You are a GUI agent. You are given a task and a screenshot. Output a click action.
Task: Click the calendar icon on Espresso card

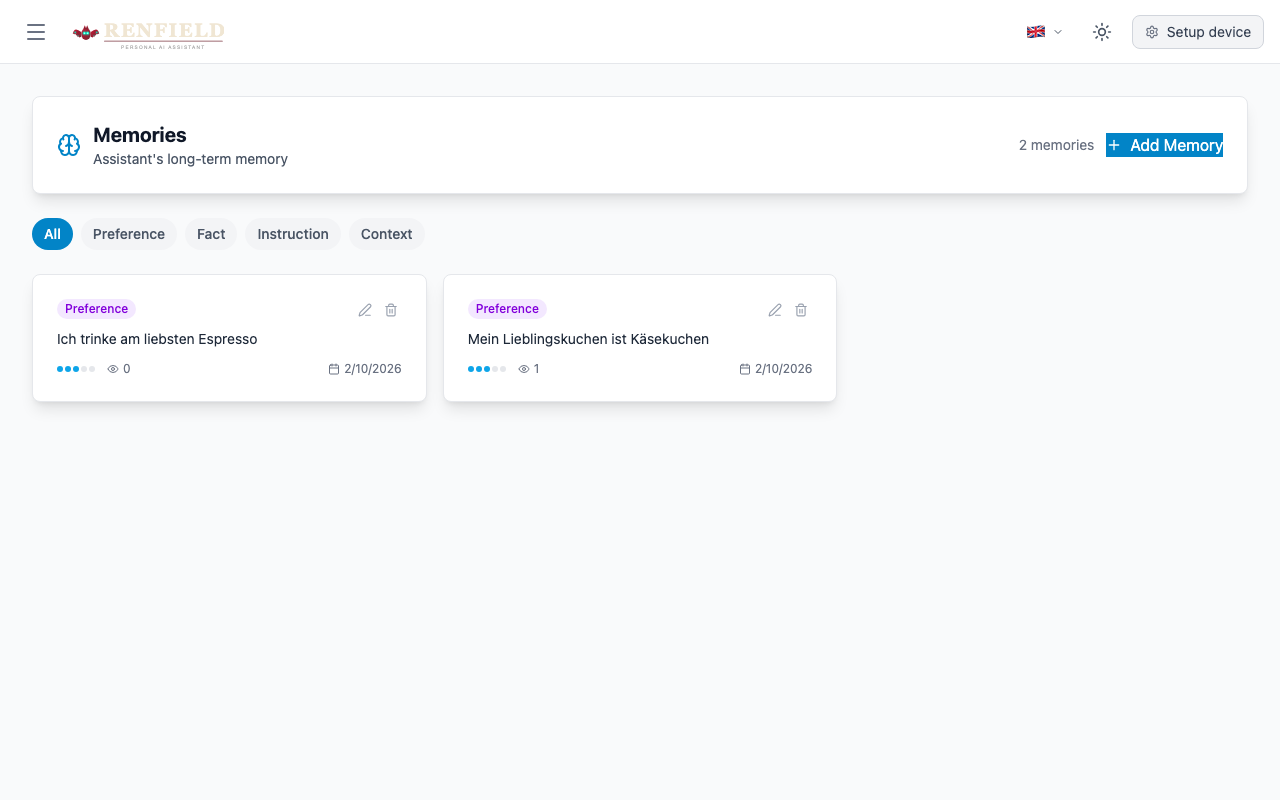[334, 369]
